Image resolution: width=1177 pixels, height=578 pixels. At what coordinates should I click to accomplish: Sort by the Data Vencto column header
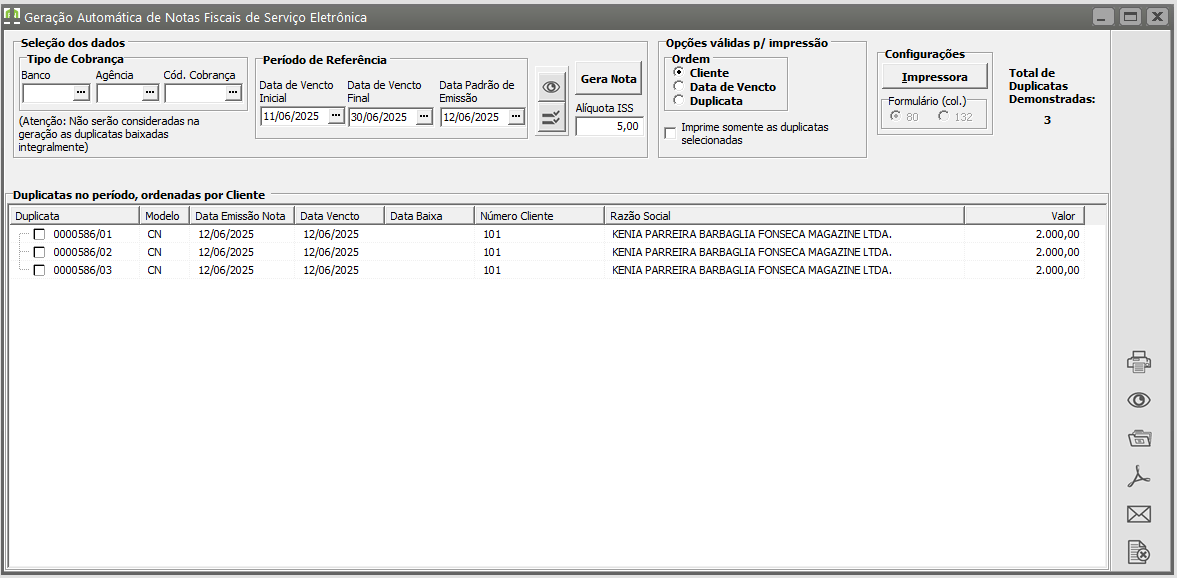pyautogui.click(x=339, y=215)
